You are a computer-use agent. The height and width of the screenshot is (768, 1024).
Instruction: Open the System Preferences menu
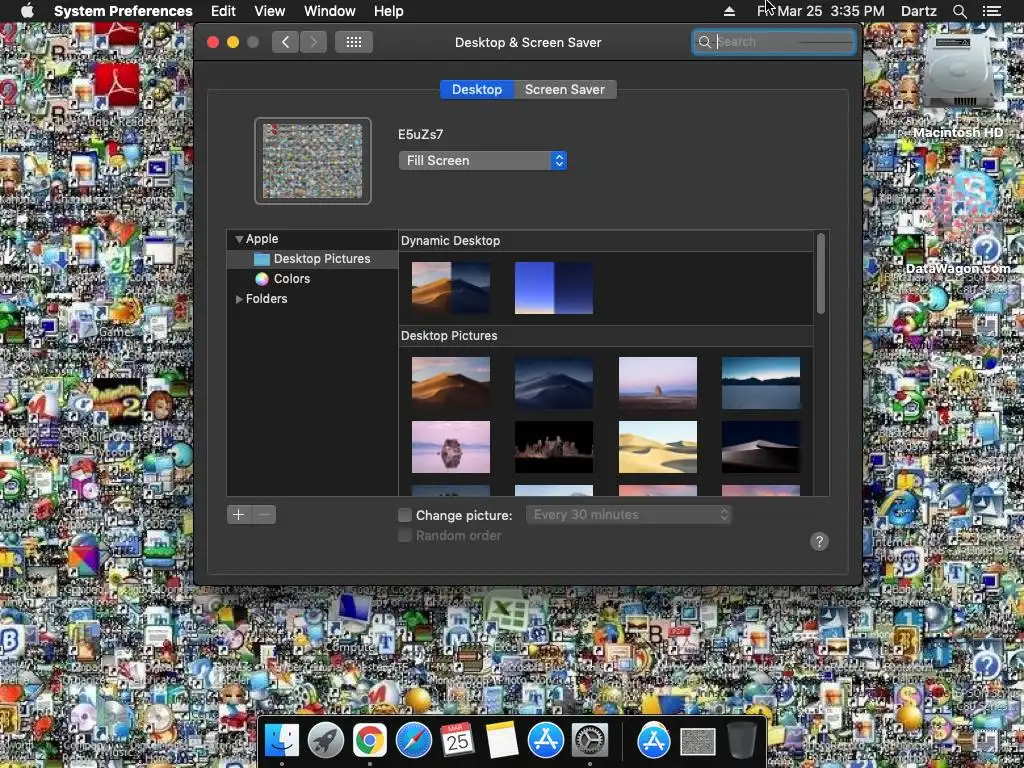pyautogui.click(x=123, y=11)
